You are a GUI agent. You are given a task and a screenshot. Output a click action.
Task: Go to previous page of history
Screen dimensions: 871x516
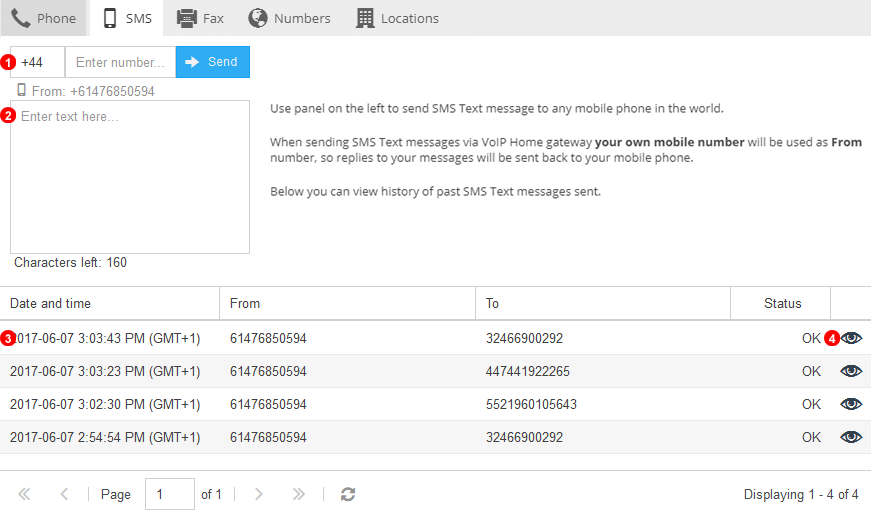pos(64,494)
